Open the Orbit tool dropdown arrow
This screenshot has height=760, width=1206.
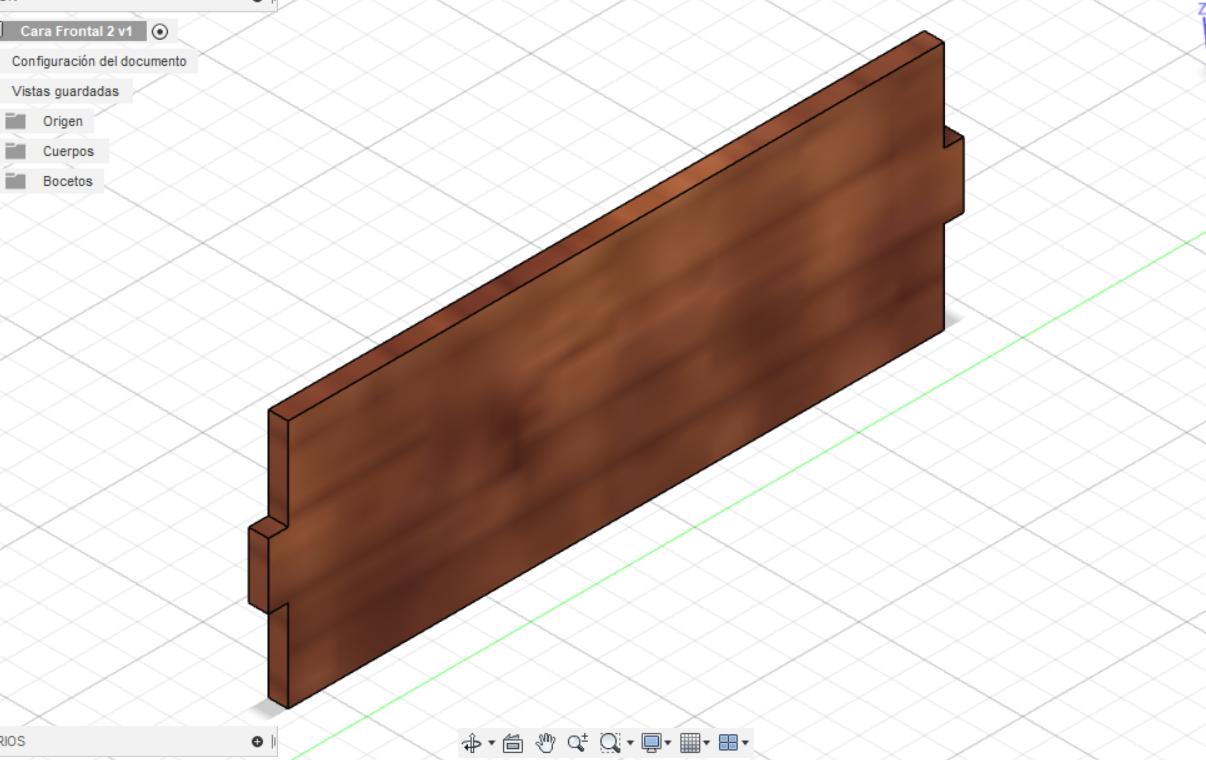(491, 743)
